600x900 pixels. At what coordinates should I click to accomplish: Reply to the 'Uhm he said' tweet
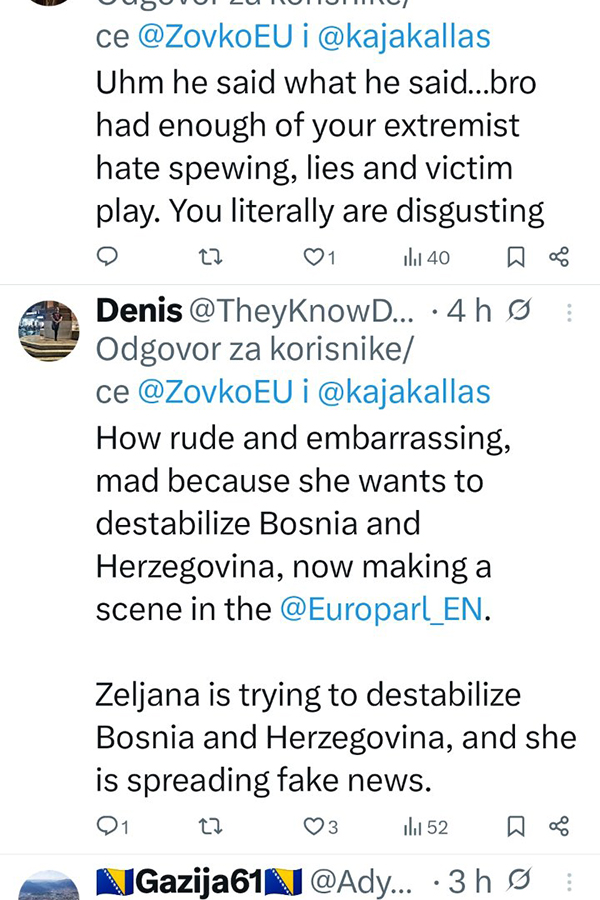click(107, 257)
